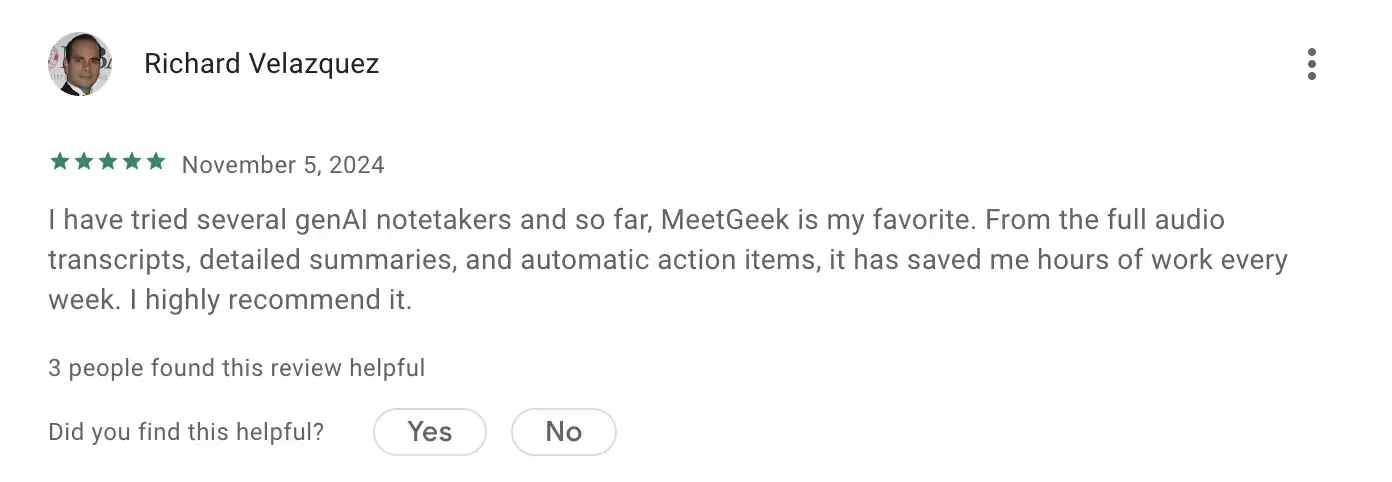
Task: Click the fourth green rating star
Action: [x=131, y=162]
